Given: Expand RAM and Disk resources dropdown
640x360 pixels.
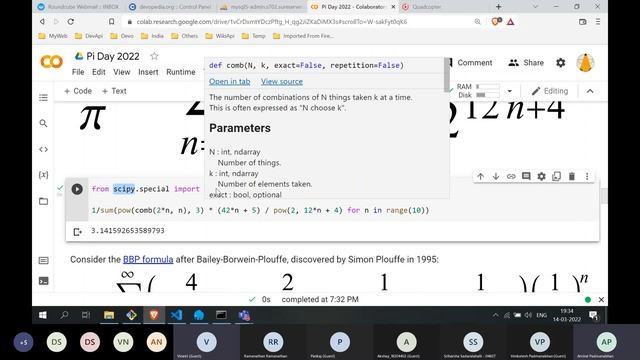Looking at the screenshot, I should pos(509,91).
